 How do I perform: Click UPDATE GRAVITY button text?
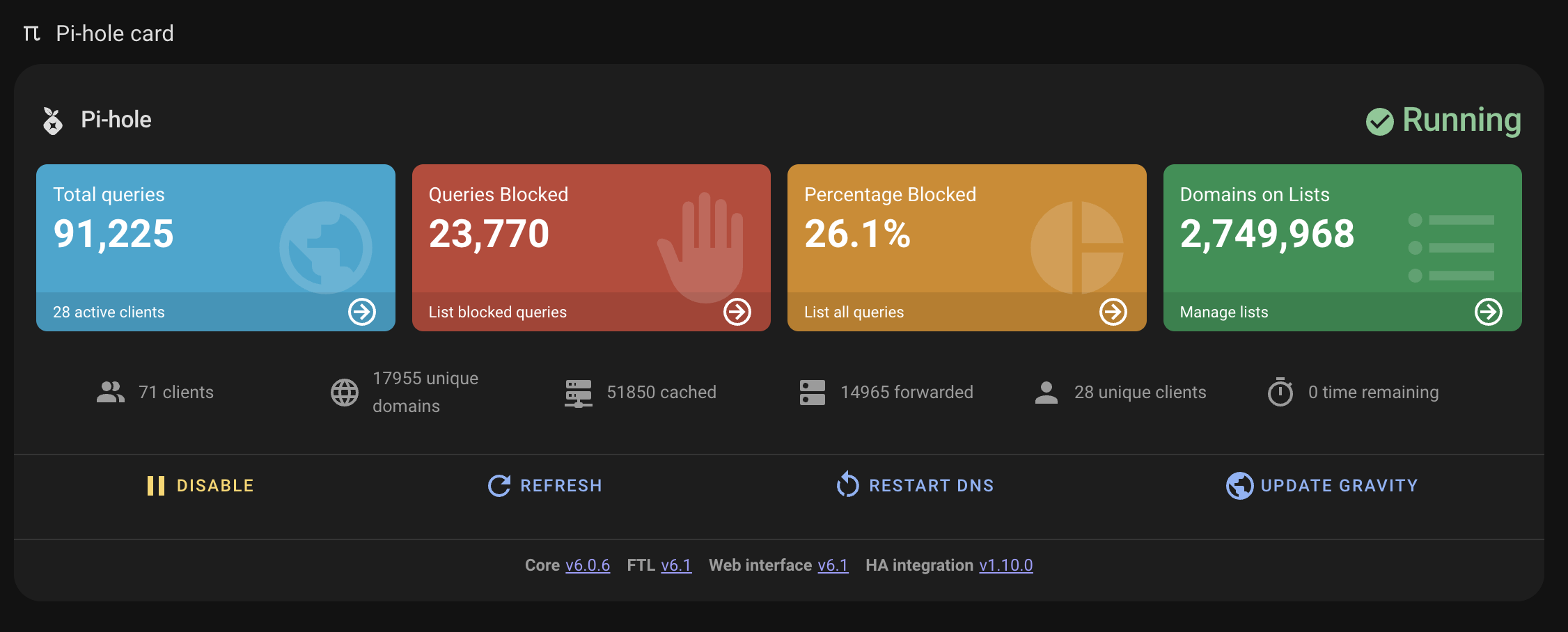click(x=1340, y=486)
